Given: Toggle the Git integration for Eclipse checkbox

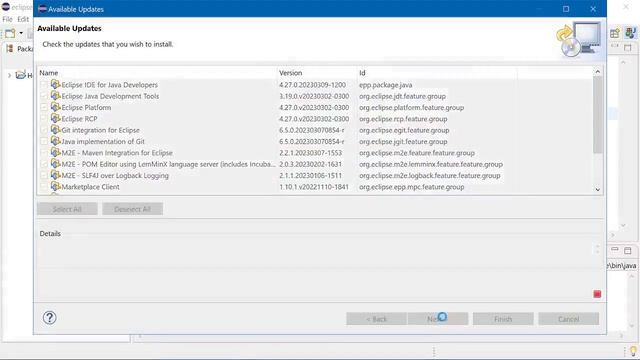Looking at the screenshot, I should click(x=44, y=130).
